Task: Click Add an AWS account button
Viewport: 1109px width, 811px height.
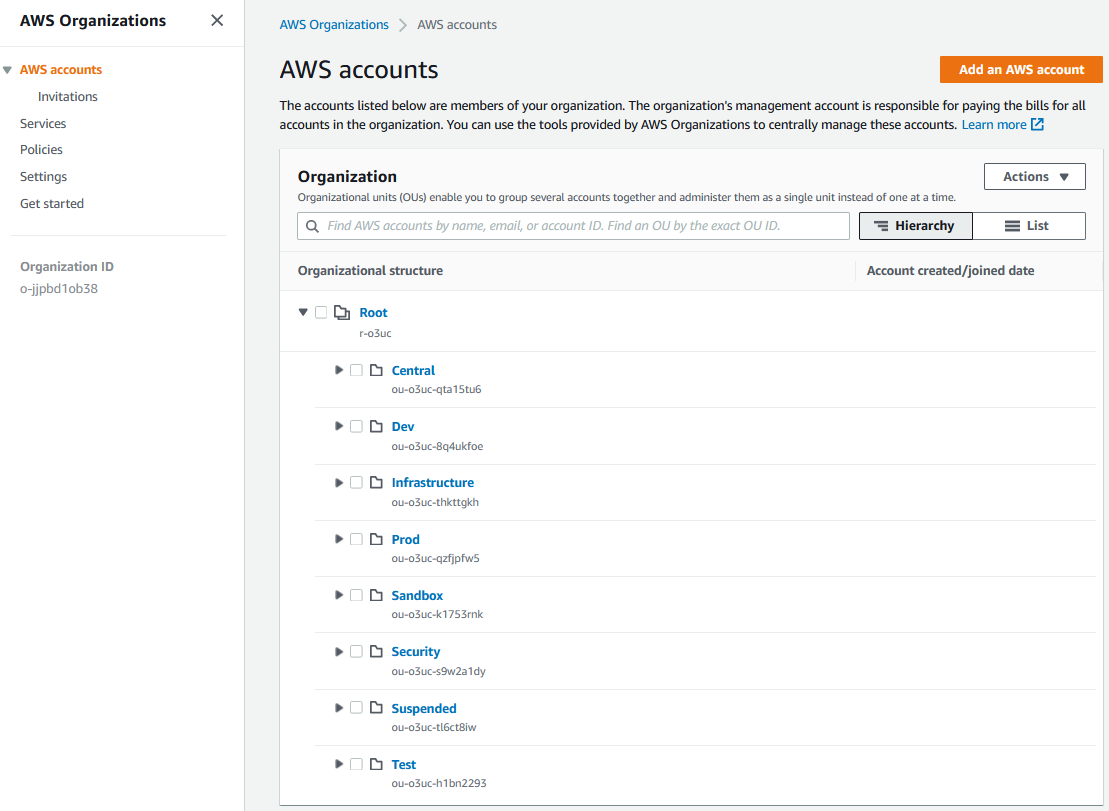Action: (x=1020, y=70)
